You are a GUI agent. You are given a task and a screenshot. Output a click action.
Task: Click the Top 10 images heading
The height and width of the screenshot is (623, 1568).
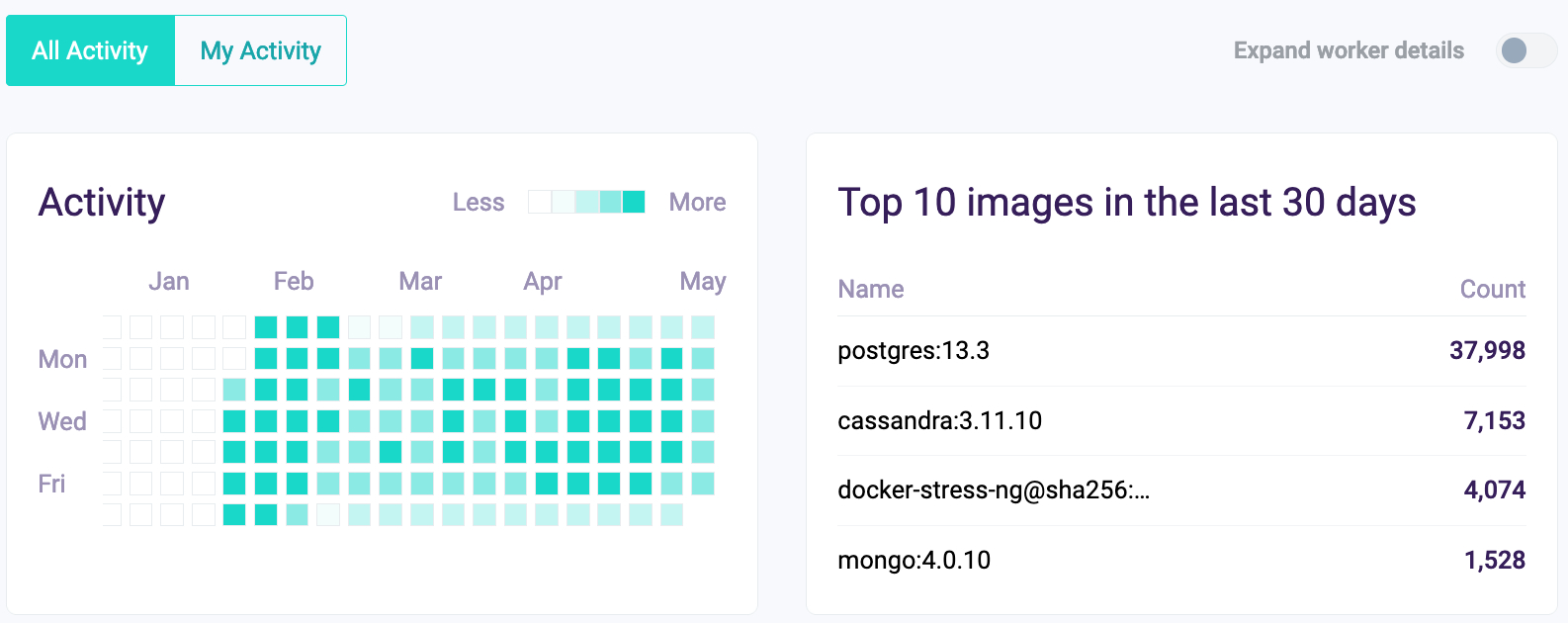point(1127,202)
